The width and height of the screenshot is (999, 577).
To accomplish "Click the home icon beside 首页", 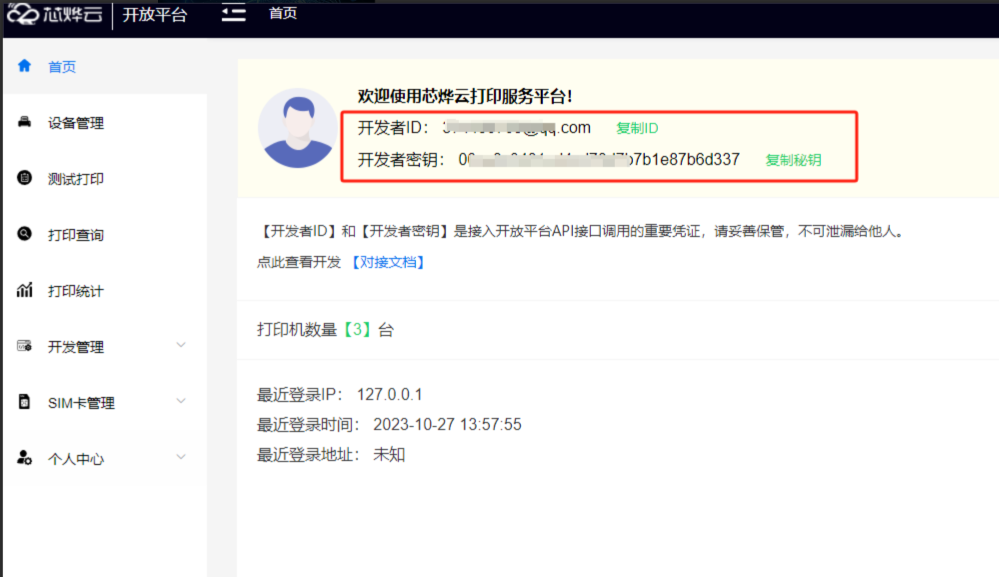I will pos(24,66).
